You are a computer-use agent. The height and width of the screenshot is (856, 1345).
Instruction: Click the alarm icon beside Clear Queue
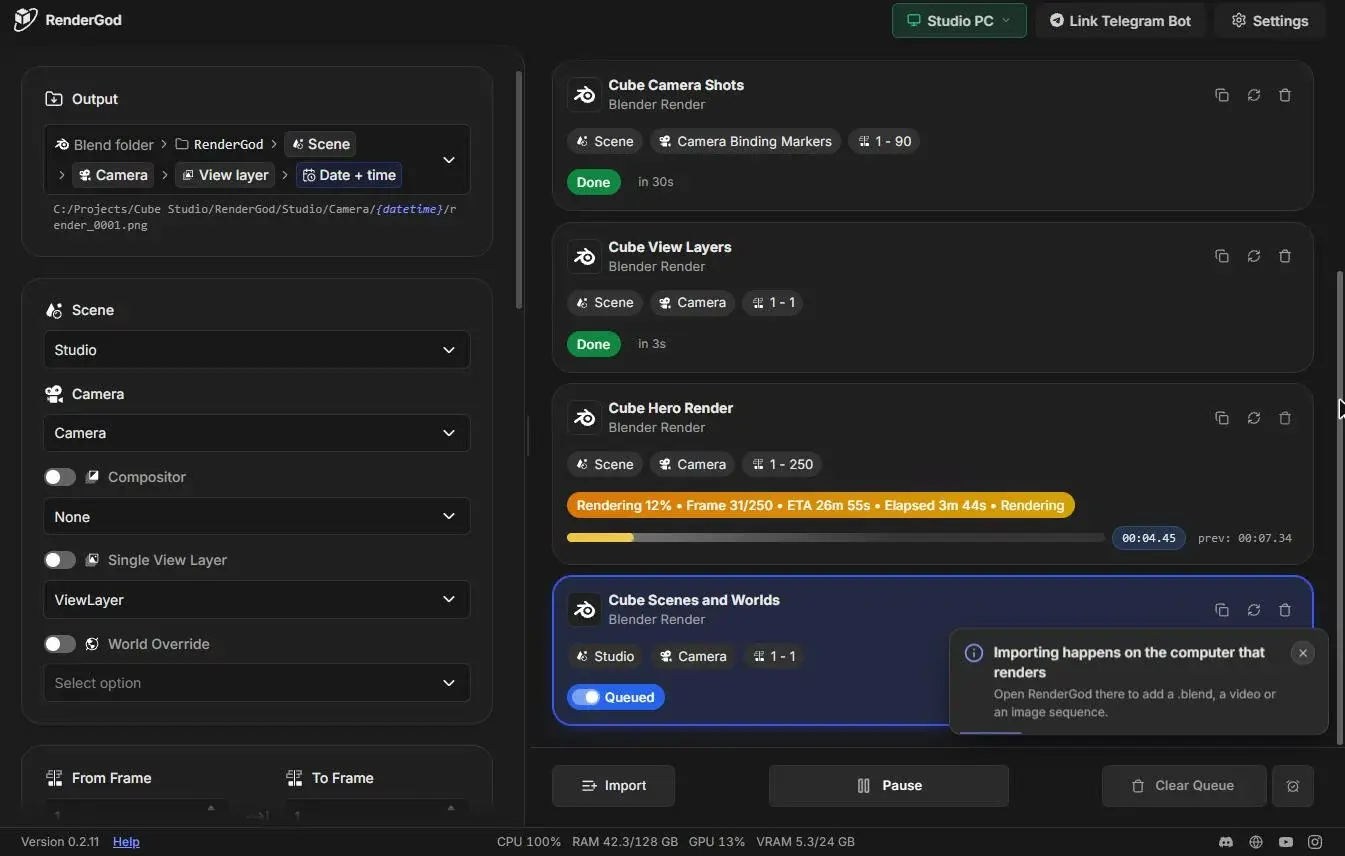[1293, 786]
